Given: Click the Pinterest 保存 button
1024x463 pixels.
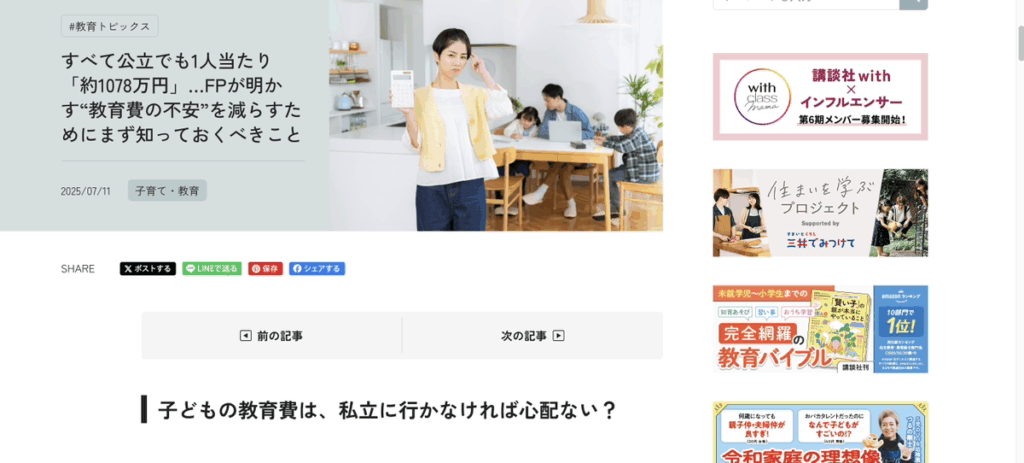Looking at the screenshot, I should tap(265, 268).
